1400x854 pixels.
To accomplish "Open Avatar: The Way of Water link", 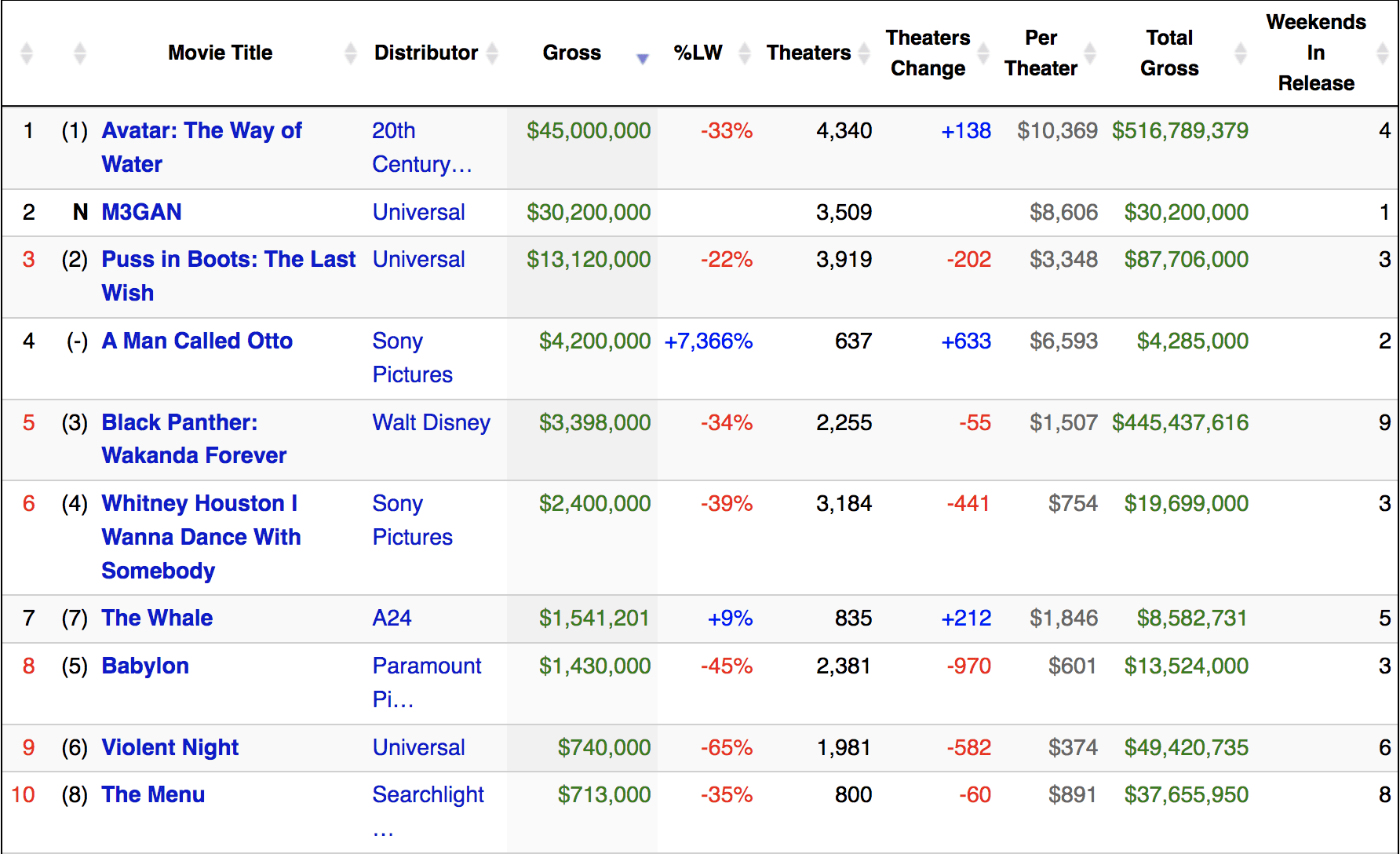I will pos(202,147).
